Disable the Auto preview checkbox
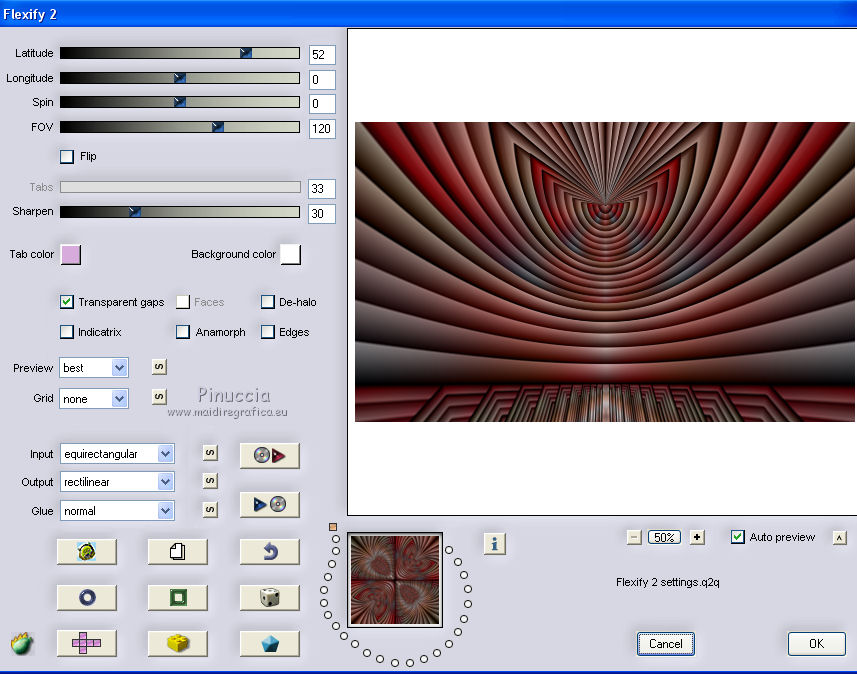The width and height of the screenshot is (857, 674). [737, 537]
